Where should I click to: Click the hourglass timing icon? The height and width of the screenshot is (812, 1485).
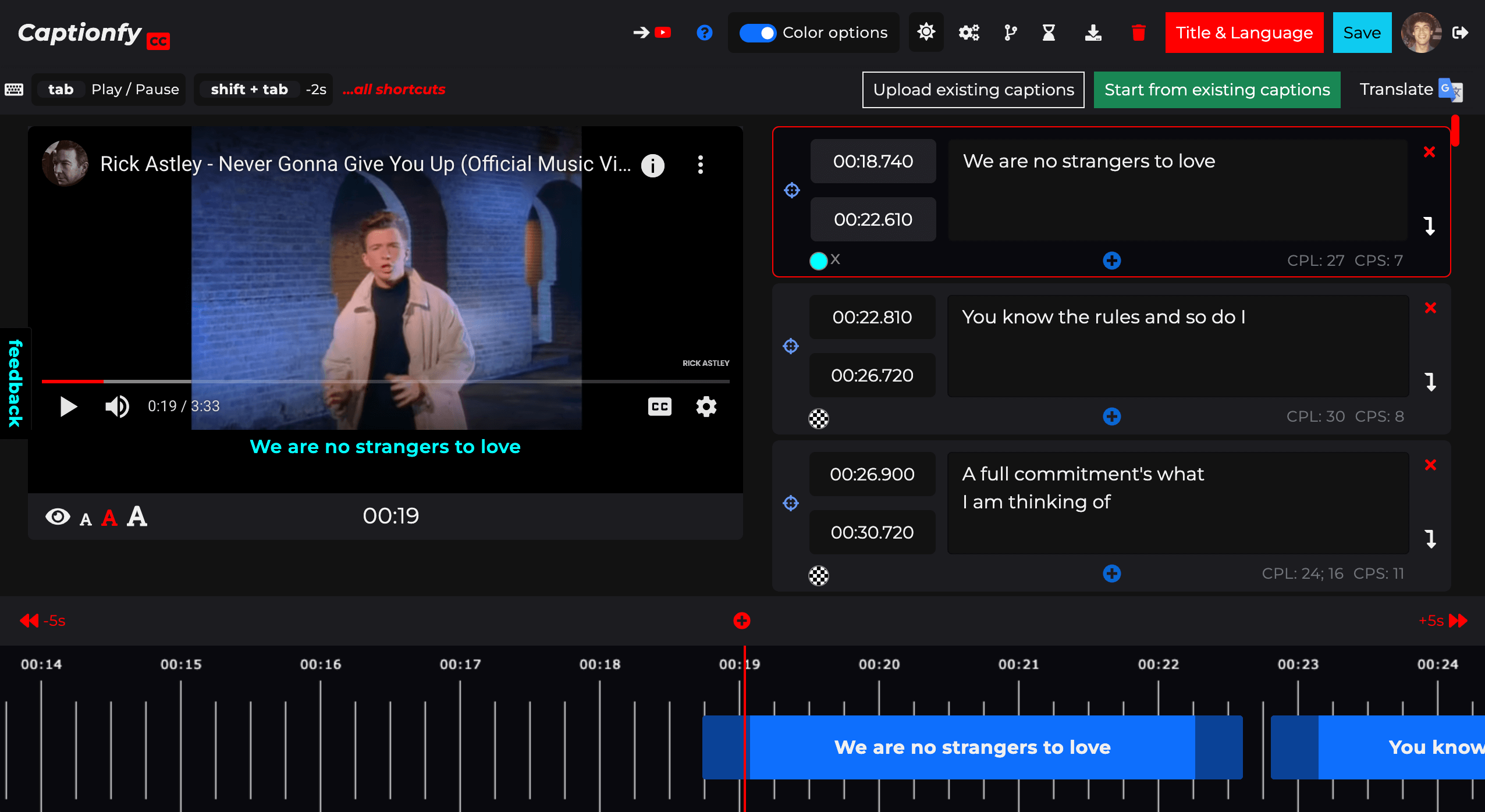1049,33
